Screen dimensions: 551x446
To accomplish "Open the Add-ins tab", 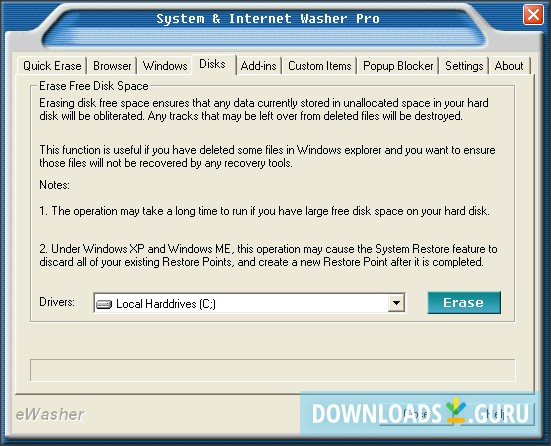I will pos(258,66).
